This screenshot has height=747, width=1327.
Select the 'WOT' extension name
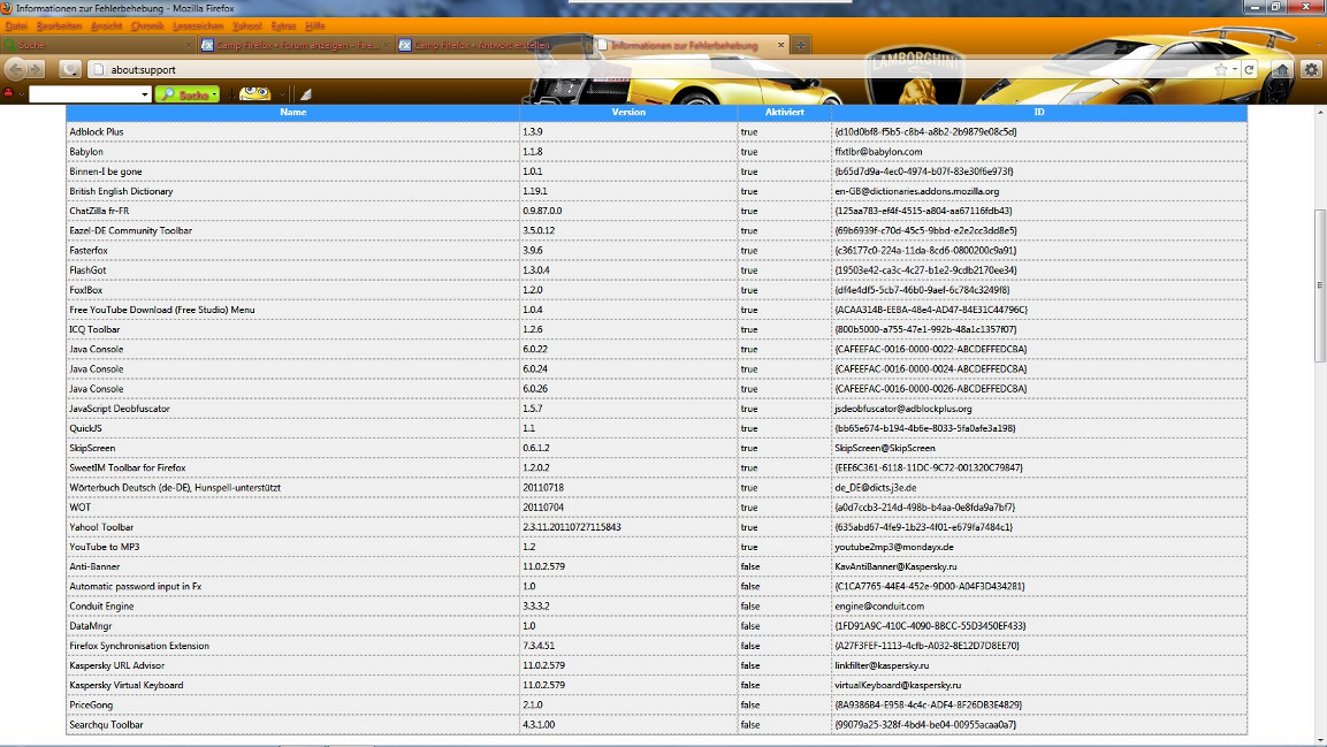pyautogui.click(x=79, y=507)
